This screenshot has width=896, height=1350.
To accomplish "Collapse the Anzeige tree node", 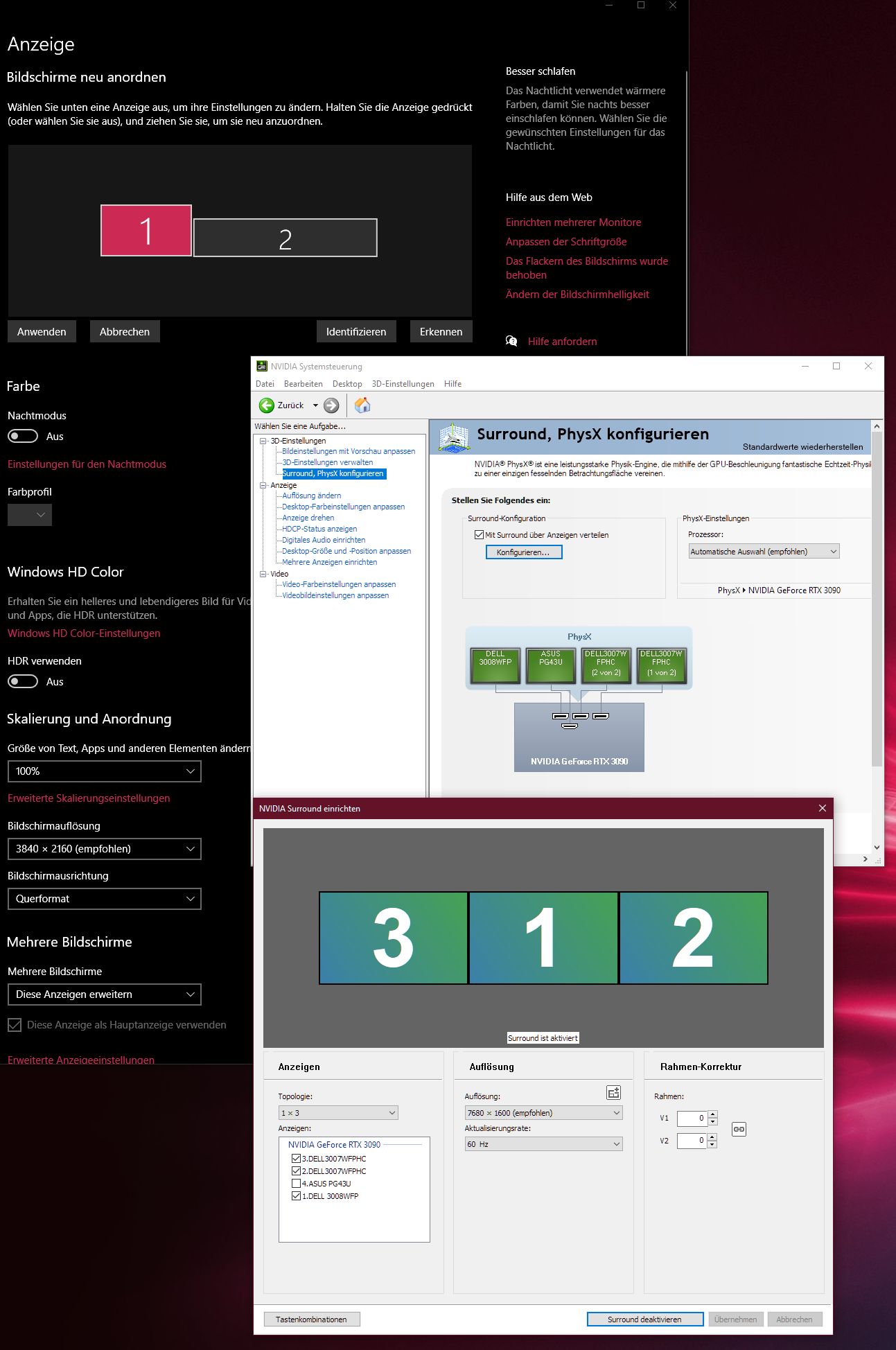I will click(x=263, y=485).
